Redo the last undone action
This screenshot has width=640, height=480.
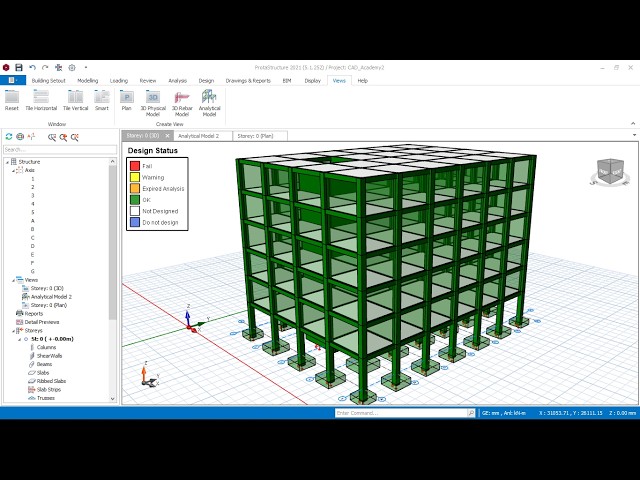point(45,67)
